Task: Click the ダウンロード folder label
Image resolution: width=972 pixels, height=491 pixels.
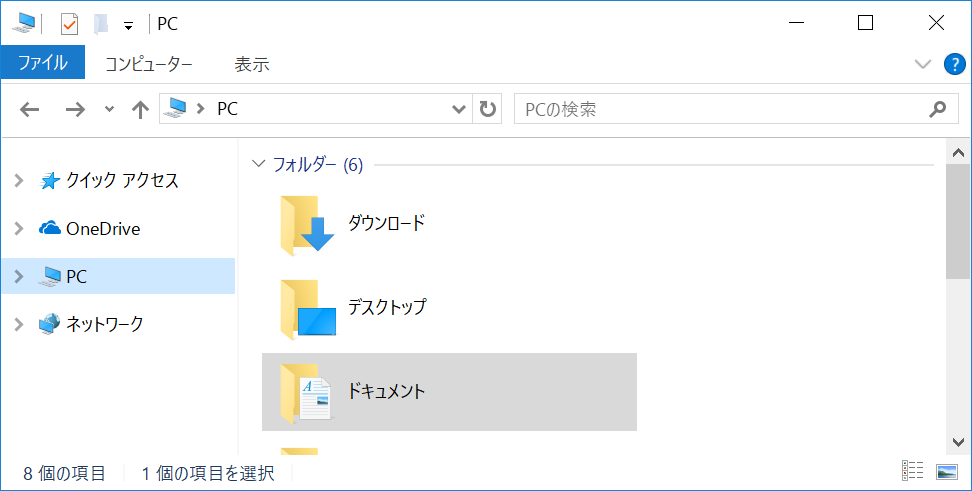Action: tap(386, 223)
